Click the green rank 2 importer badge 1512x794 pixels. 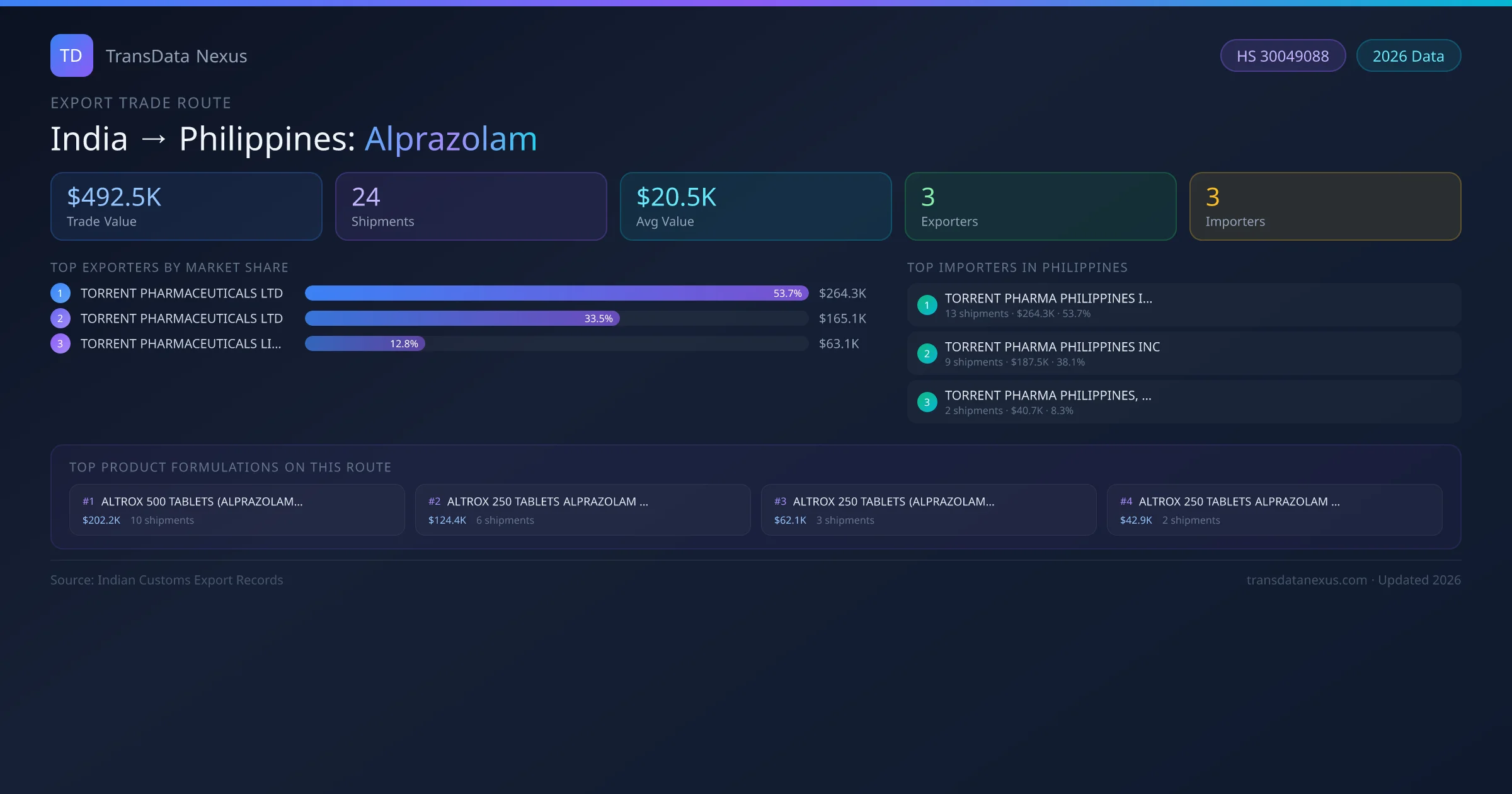click(927, 354)
